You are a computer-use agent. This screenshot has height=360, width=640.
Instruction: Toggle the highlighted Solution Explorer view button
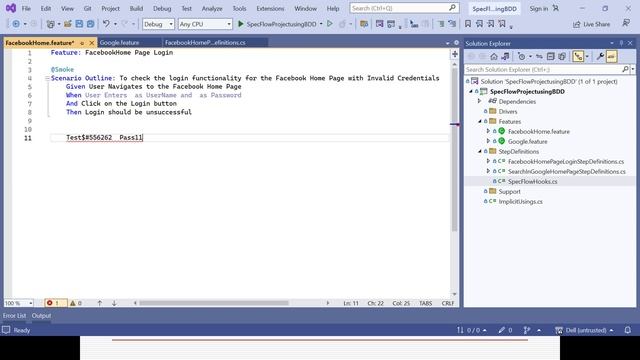pos(578,56)
